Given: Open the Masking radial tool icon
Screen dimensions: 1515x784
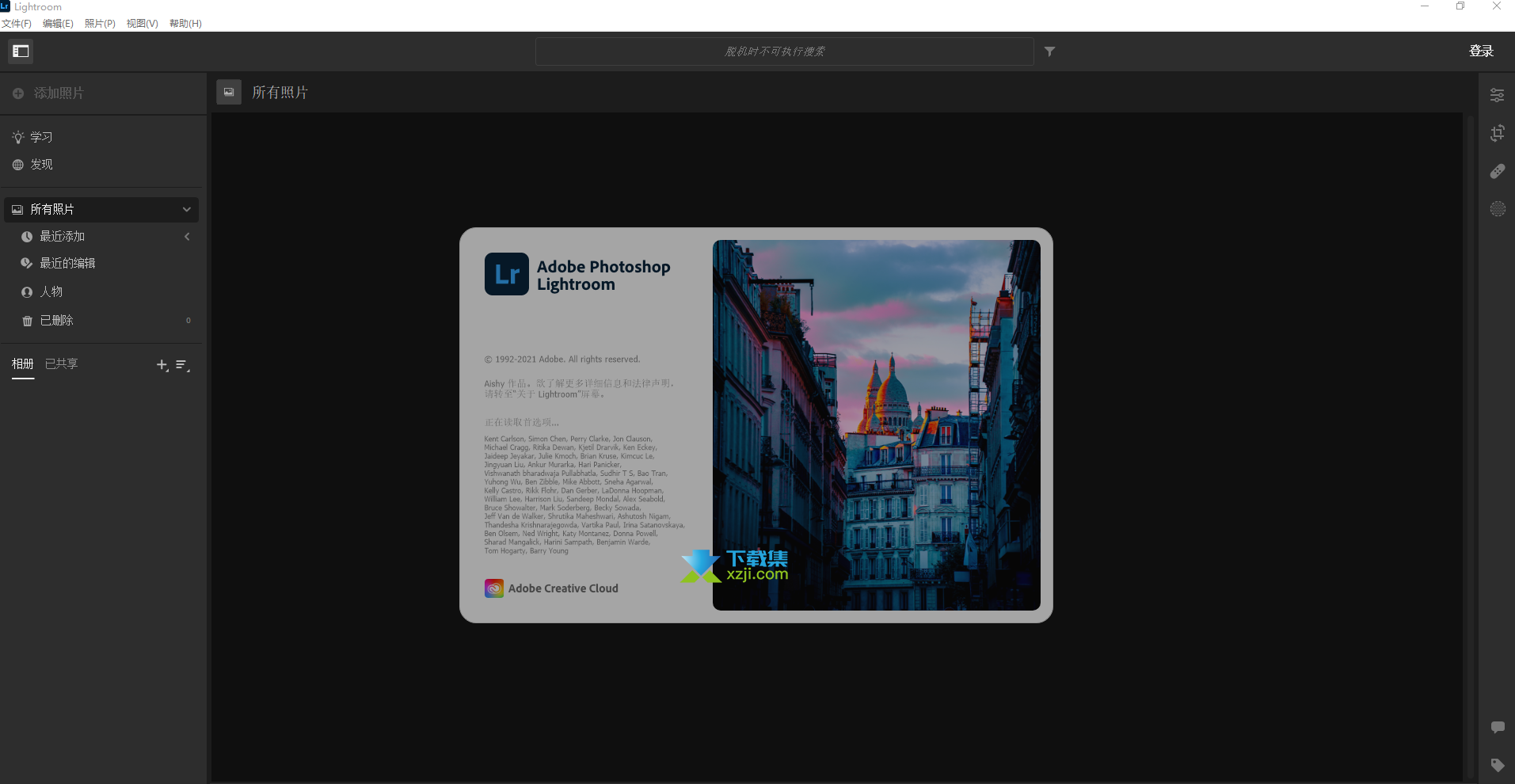Looking at the screenshot, I should pos(1497,209).
